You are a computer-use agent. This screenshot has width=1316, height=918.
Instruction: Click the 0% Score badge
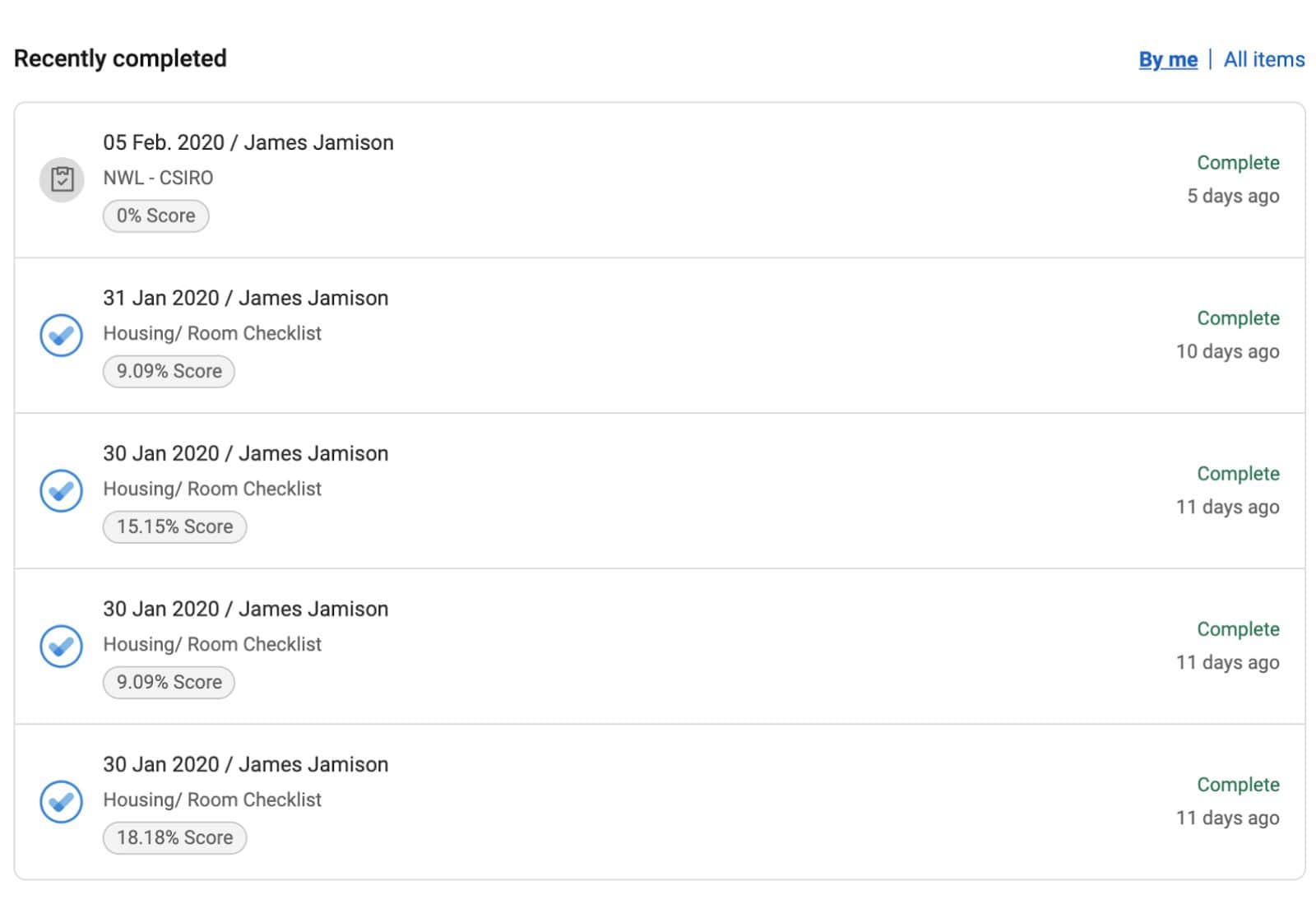point(155,216)
